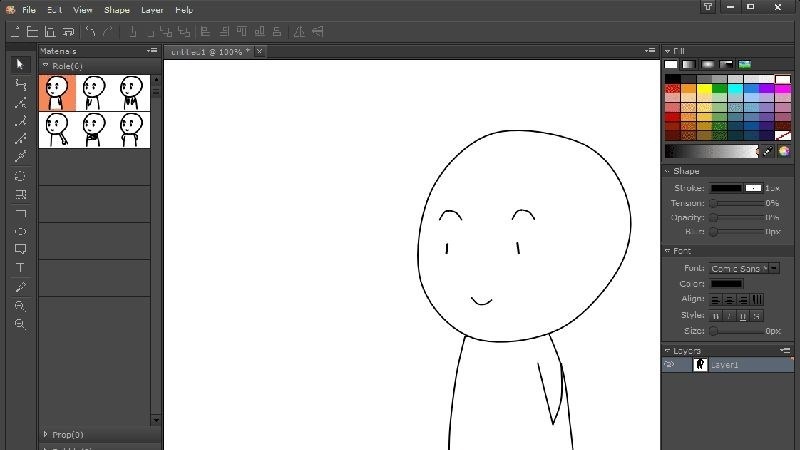Screen dimensions: 800x450
Task: Click the undo arrow in top toolbar
Action: pos(90,32)
